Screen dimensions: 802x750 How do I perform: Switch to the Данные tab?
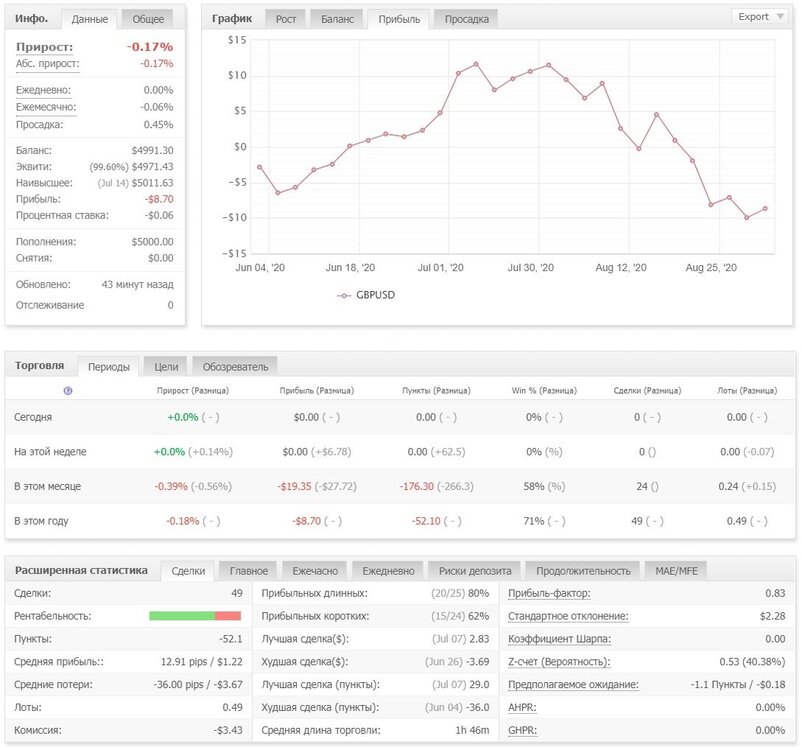point(90,19)
